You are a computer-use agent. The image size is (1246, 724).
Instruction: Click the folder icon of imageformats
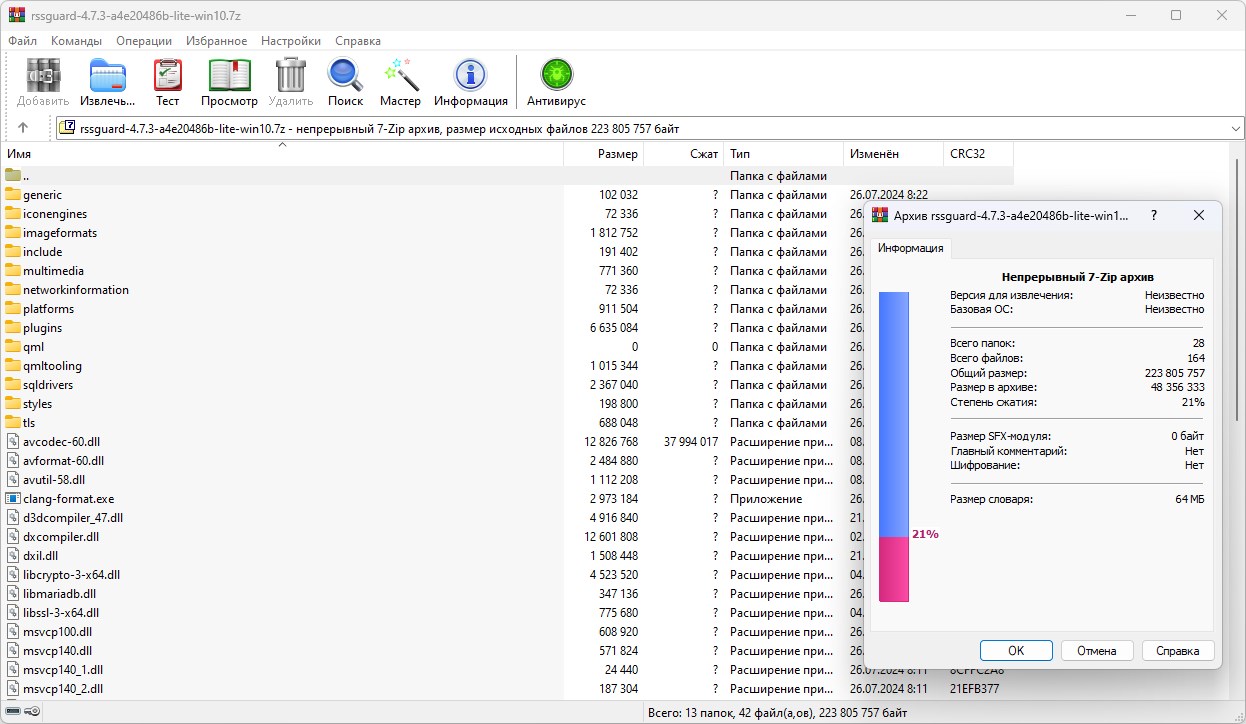[x=13, y=233]
